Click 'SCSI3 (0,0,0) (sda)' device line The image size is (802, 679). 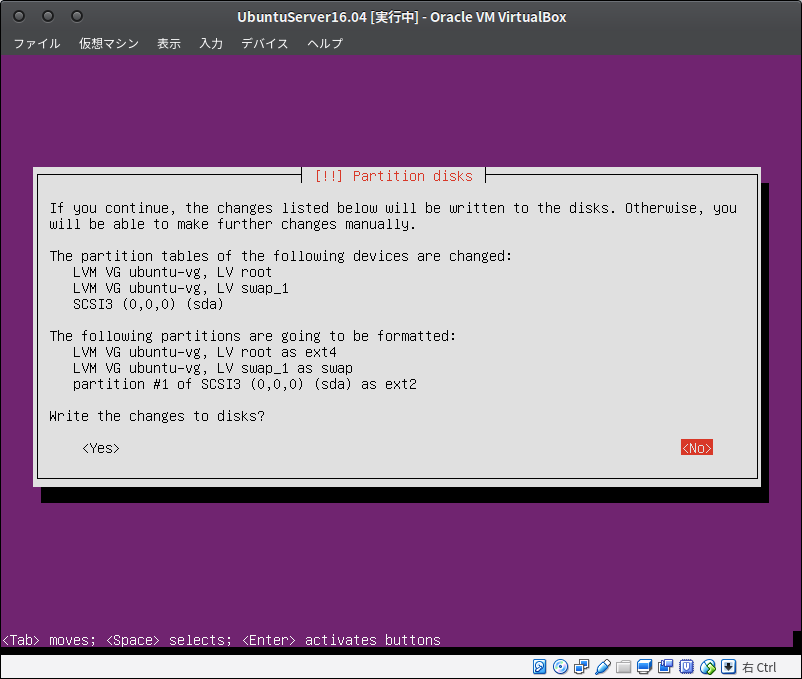(148, 304)
